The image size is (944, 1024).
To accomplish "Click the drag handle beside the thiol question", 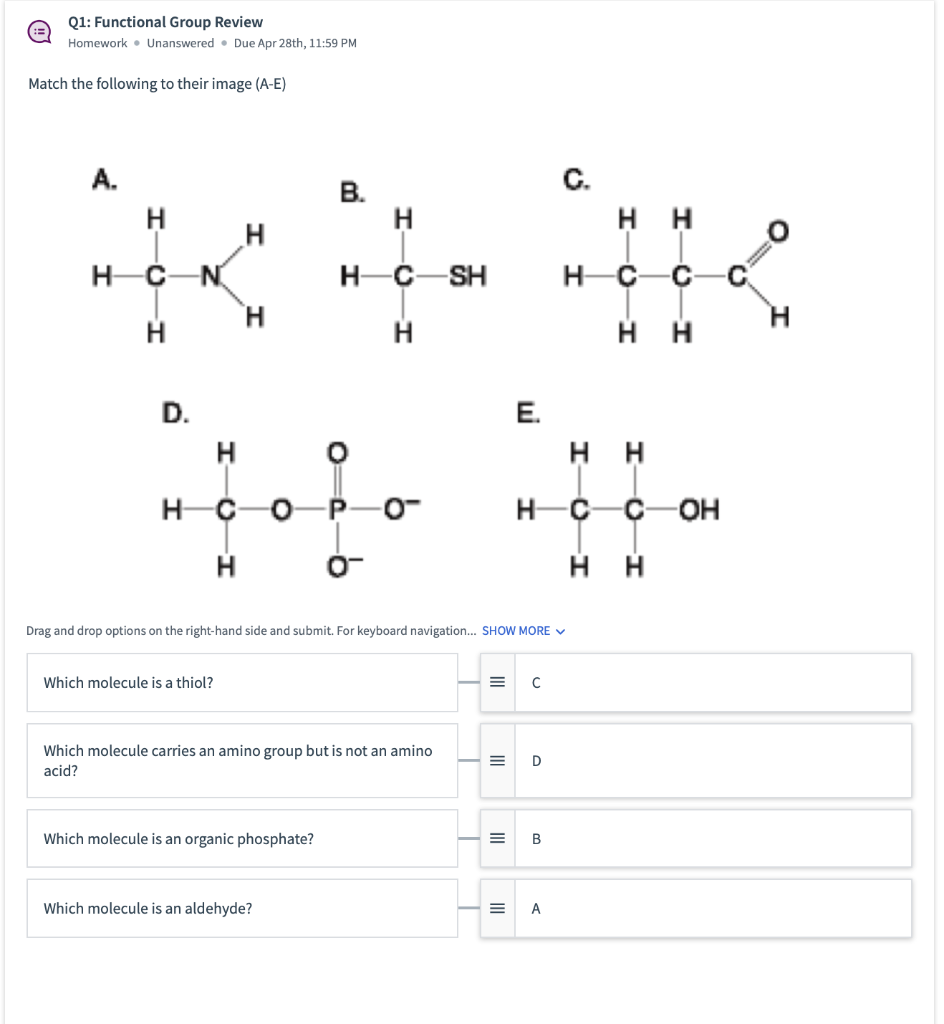I will [x=495, y=682].
